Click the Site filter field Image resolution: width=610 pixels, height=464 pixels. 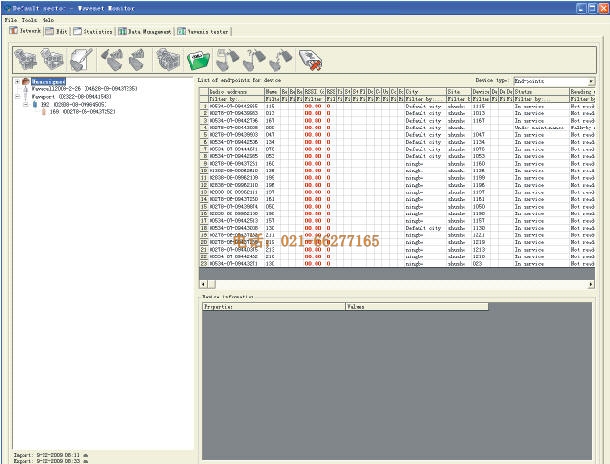pyautogui.click(x=459, y=99)
